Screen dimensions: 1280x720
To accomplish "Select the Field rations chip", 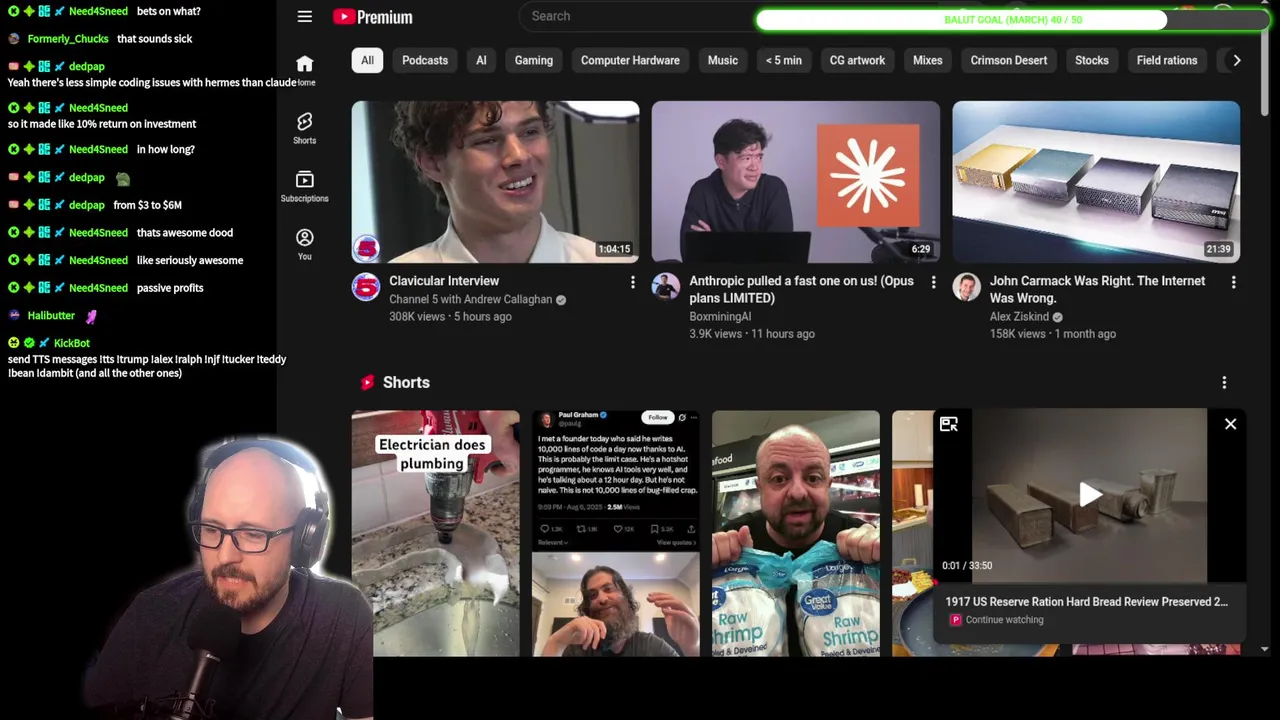I will click(x=1167, y=60).
